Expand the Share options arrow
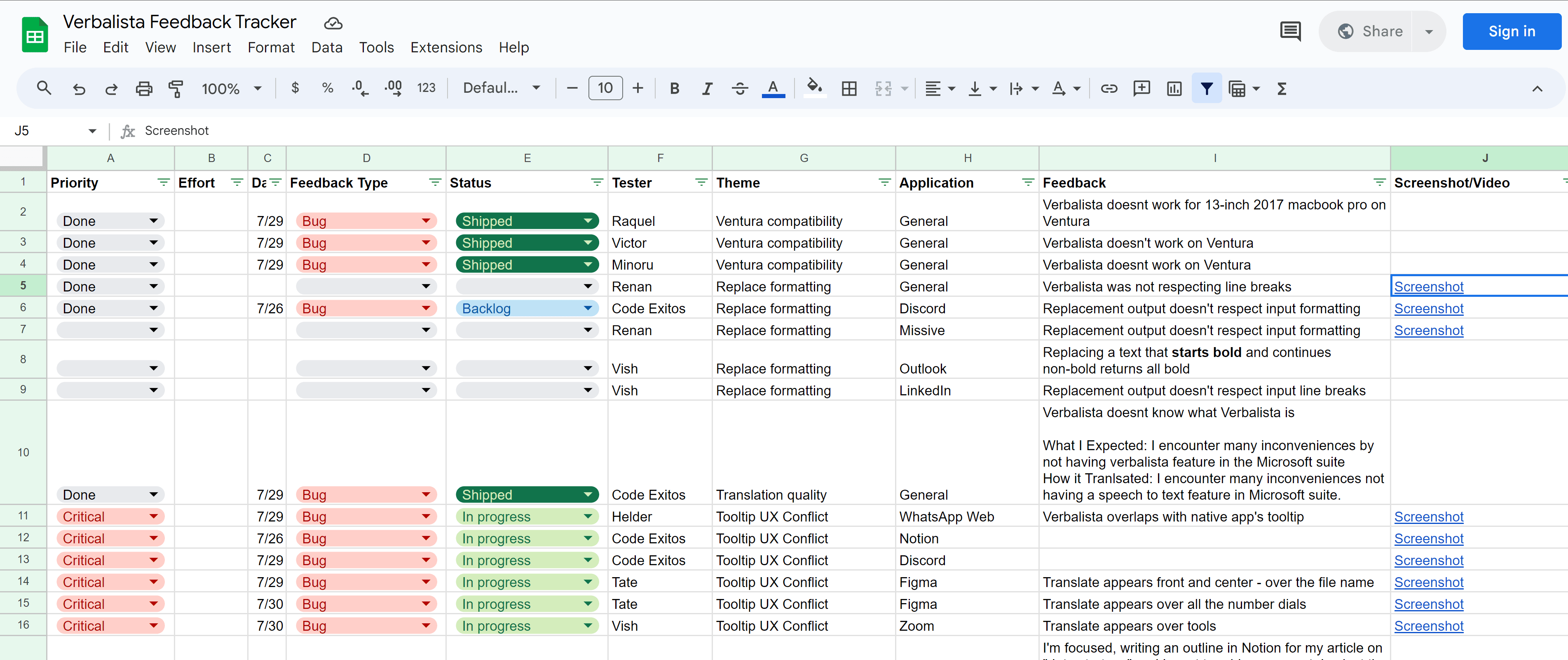Viewport: 1568px width, 660px height. tap(1429, 32)
